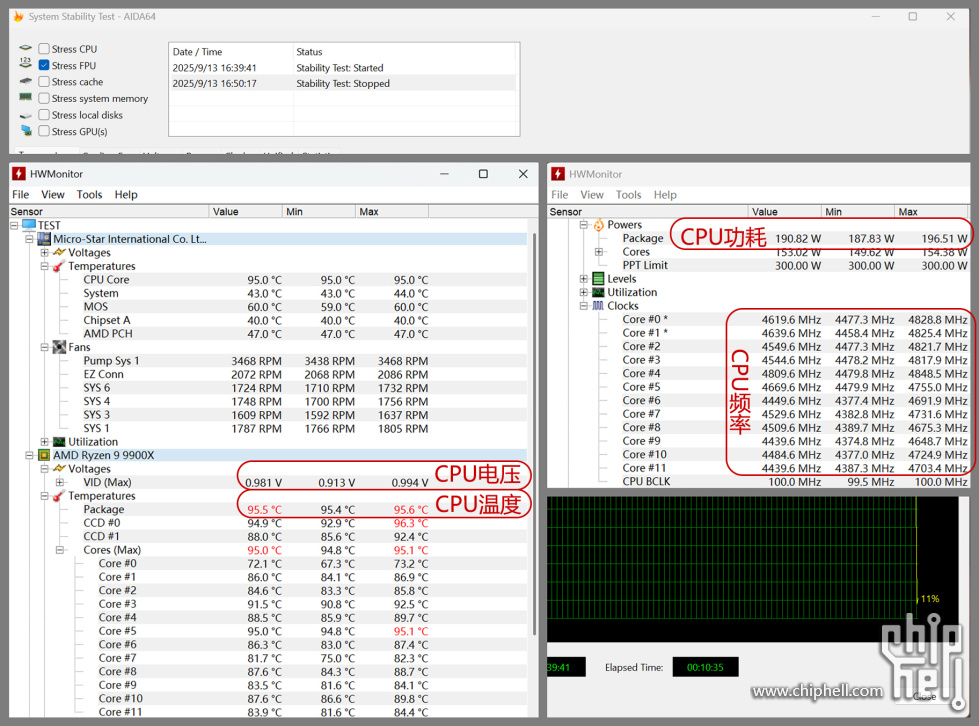
Task: Open Help menu in left HWMonitor
Action: click(x=125, y=195)
